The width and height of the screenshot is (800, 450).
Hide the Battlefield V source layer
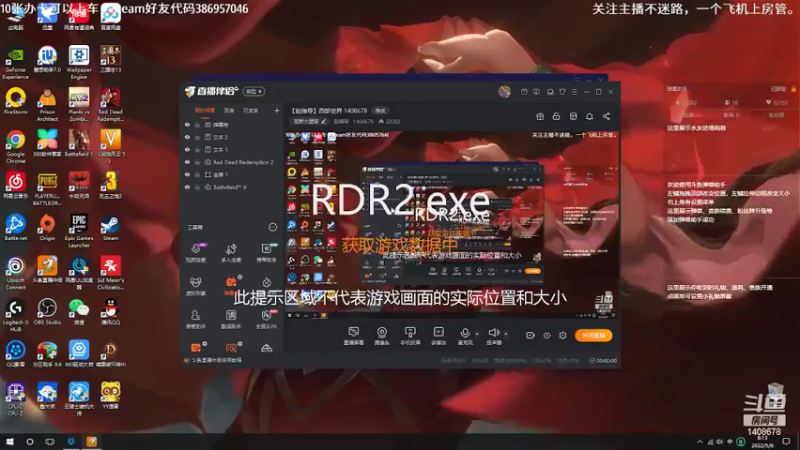pyautogui.click(x=187, y=187)
